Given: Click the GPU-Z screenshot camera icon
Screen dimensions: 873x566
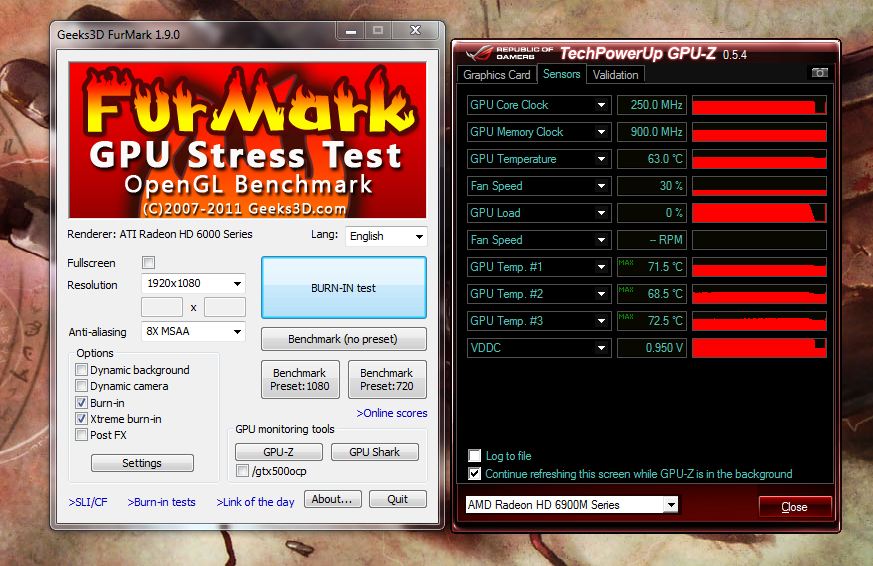Looking at the screenshot, I should pyautogui.click(x=820, y=73).
